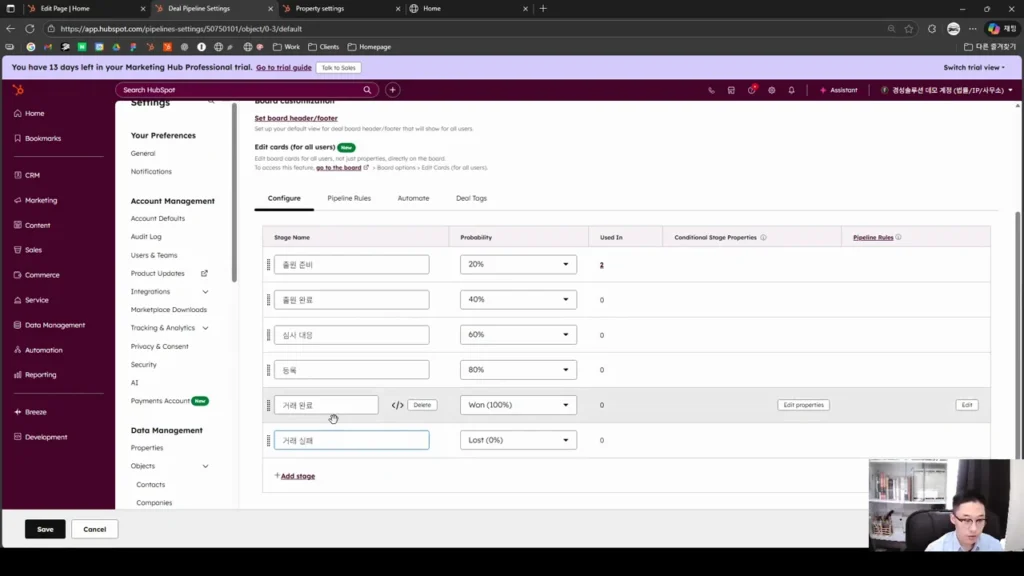Click Edit properties button in Won row

tap(803, 405)
